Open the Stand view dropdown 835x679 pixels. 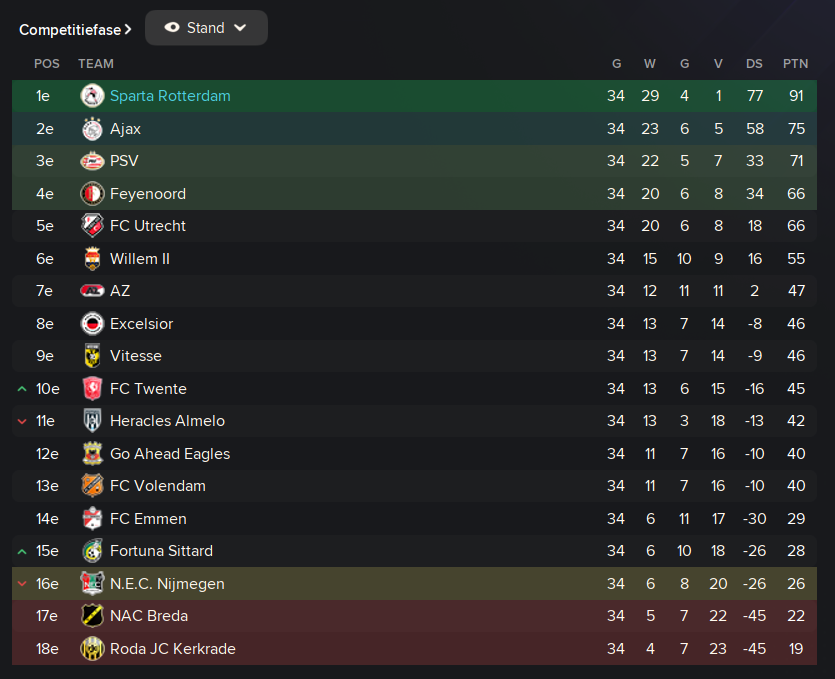click(x=206, y=28)
